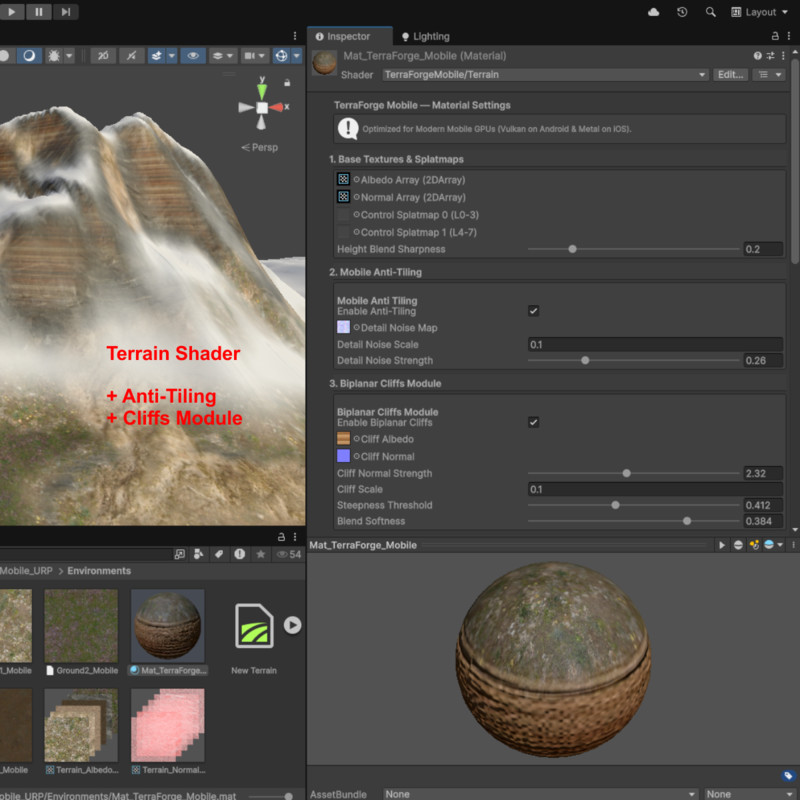Open the Inspector panel kebab menu
The image size is (800, 800).
pyautogui.click(x=789, y=36)
